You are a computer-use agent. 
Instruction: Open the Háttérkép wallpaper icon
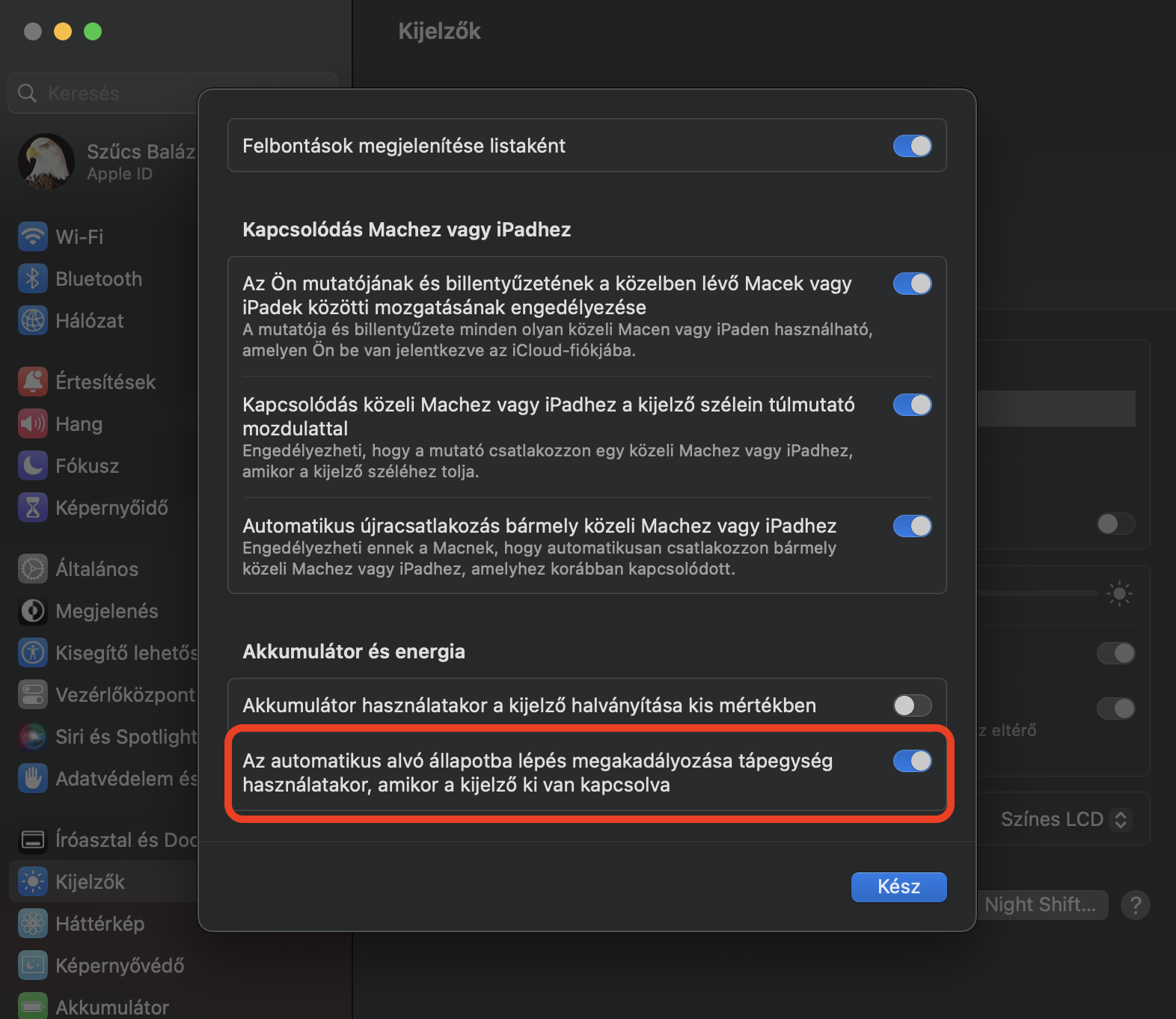(x=32, y=923)
